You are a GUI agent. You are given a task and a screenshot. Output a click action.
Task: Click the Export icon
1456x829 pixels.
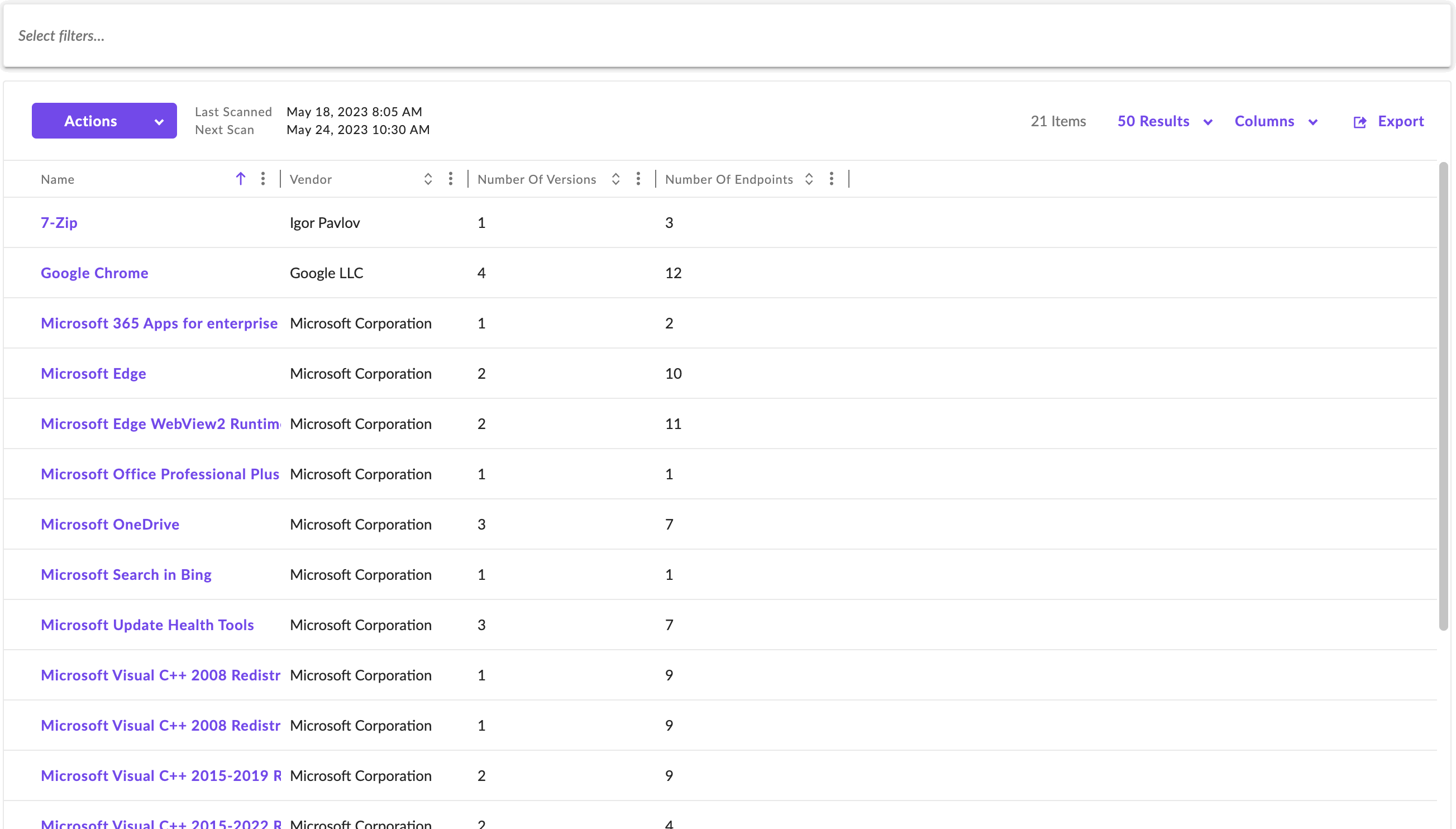click(1359, 122)
